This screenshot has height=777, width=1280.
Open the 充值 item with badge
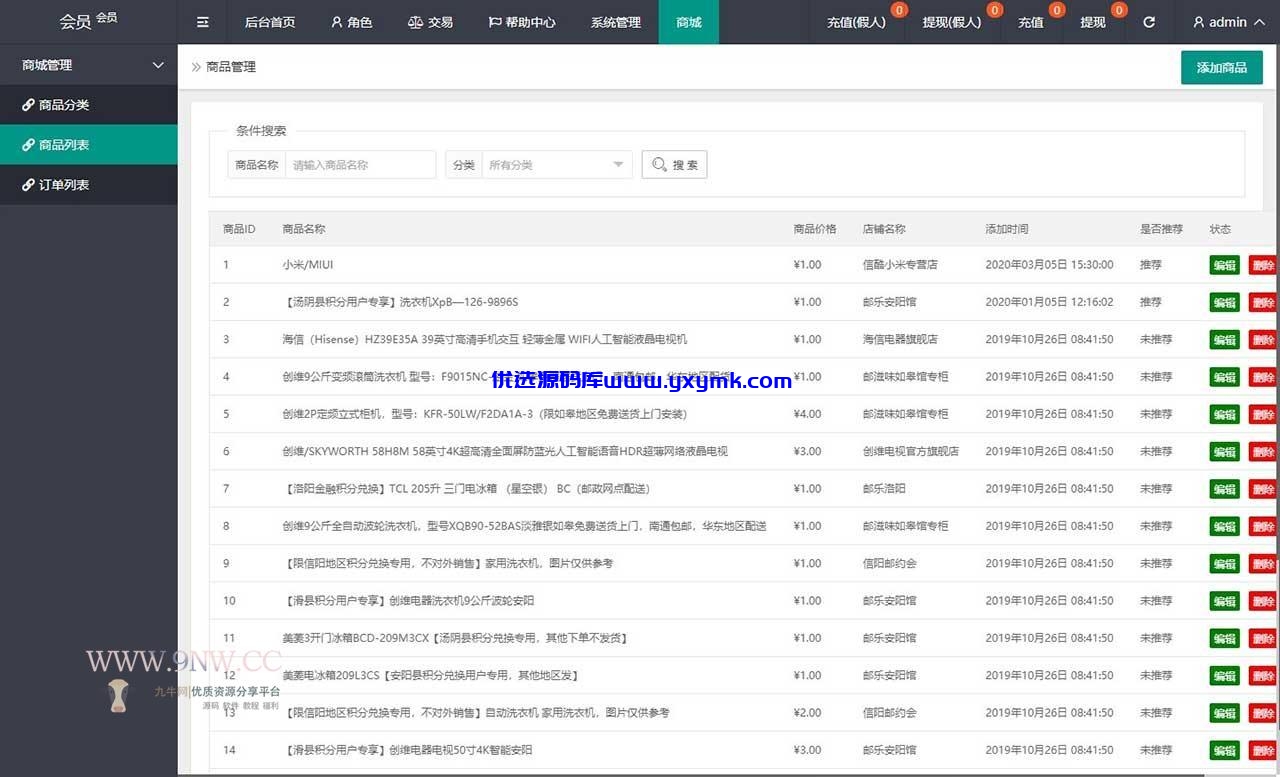[1031, 22]
